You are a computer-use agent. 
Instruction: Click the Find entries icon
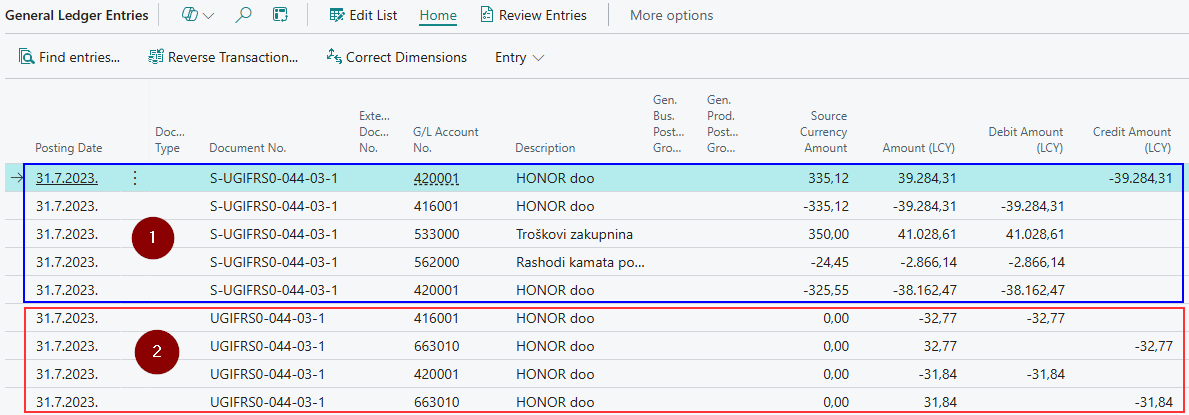[x=27, y=57]
